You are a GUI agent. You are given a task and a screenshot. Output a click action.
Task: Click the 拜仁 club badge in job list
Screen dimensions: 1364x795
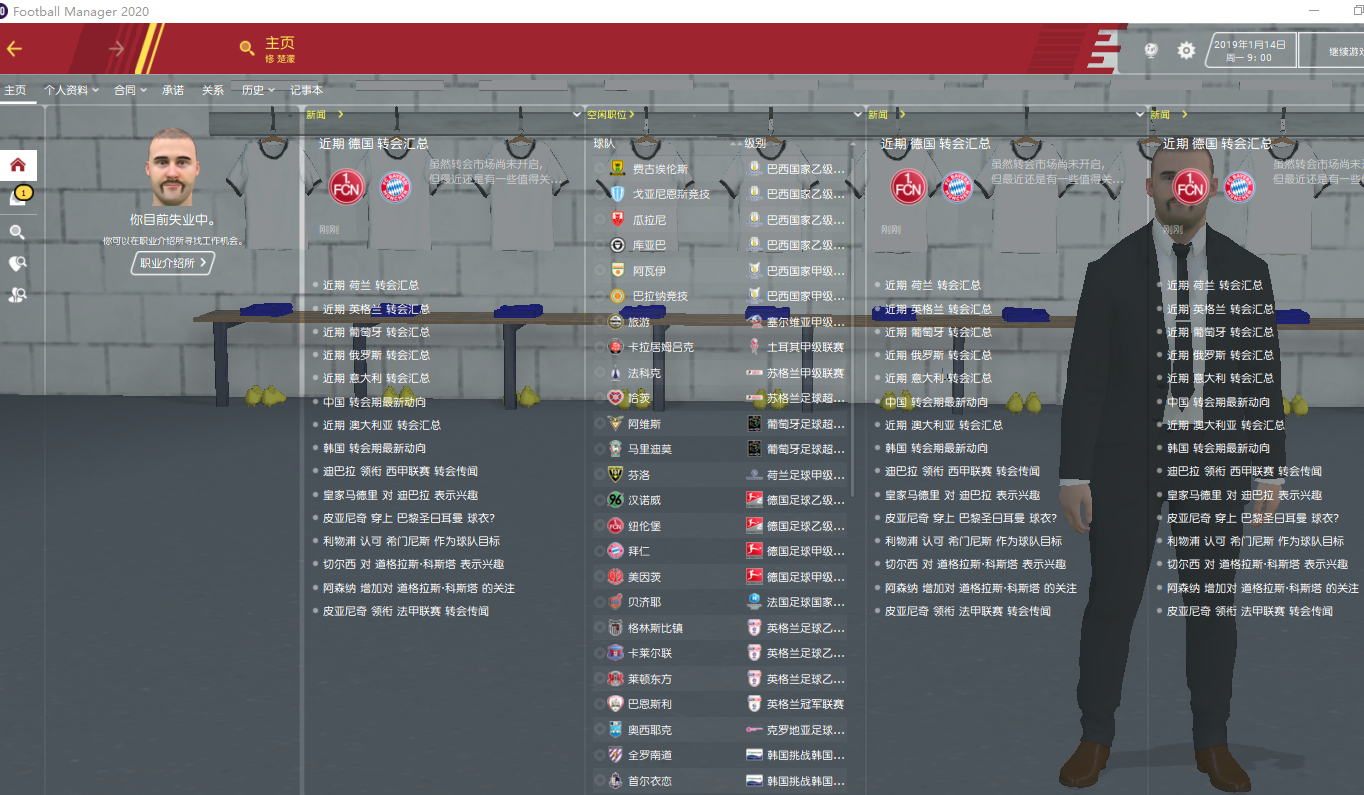coord(615,551)
